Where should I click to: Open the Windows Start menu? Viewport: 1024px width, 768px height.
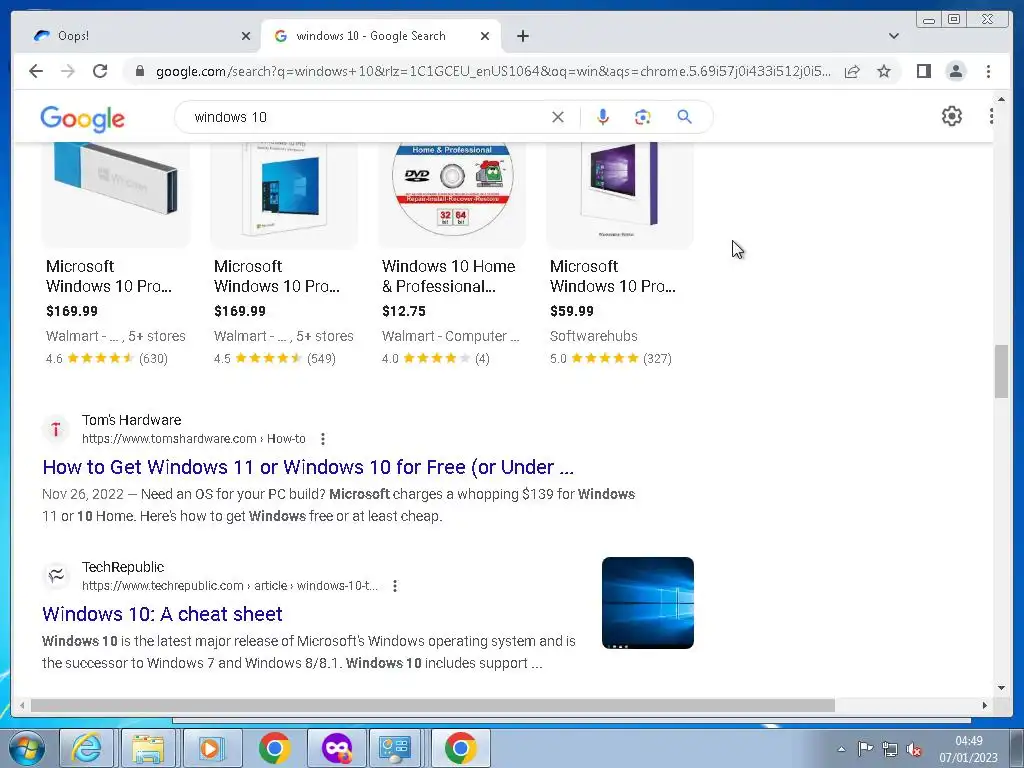(27, 748)
